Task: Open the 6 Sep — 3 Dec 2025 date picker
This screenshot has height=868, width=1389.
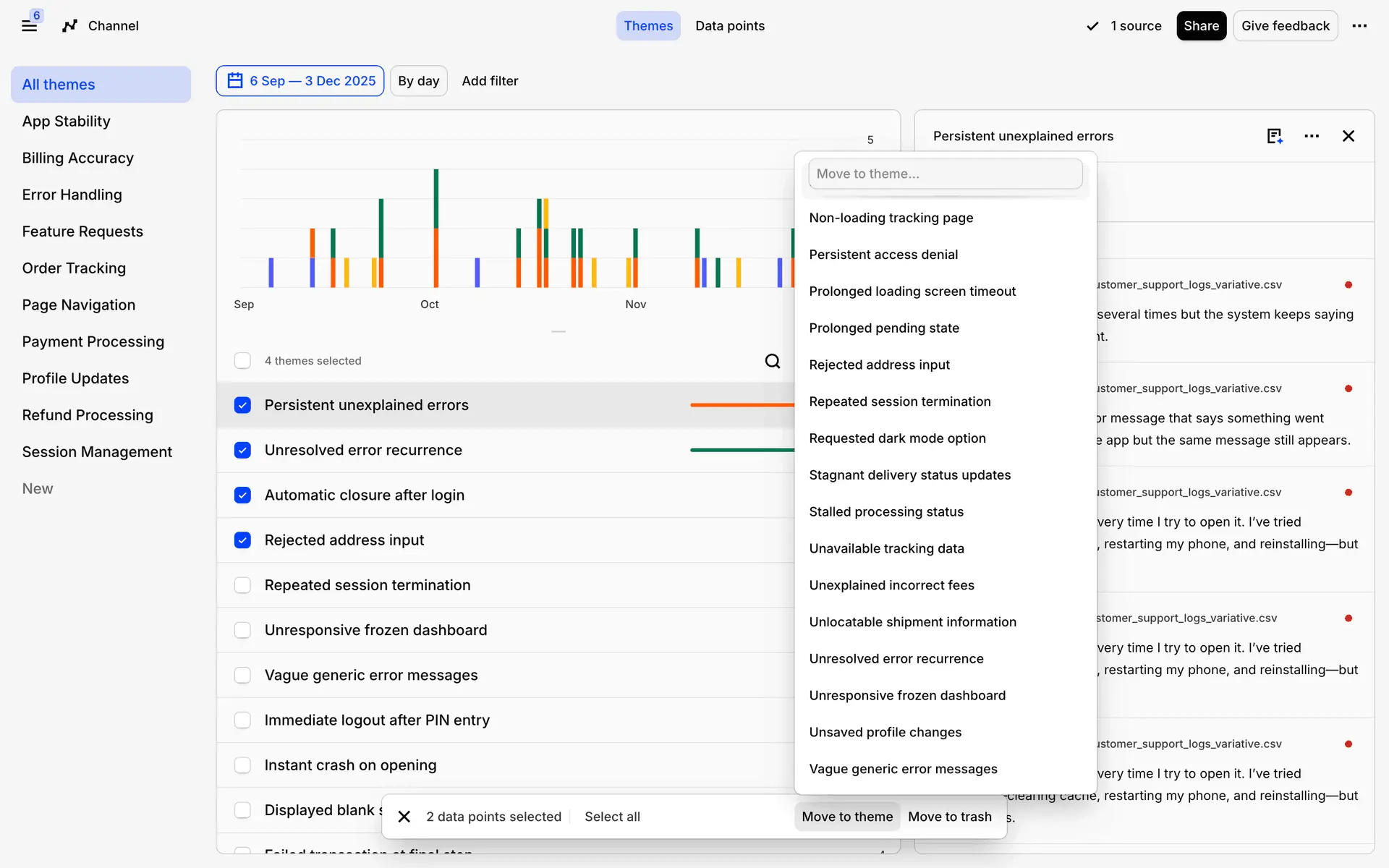Action: pyautogui.click(x=312, y=81)
